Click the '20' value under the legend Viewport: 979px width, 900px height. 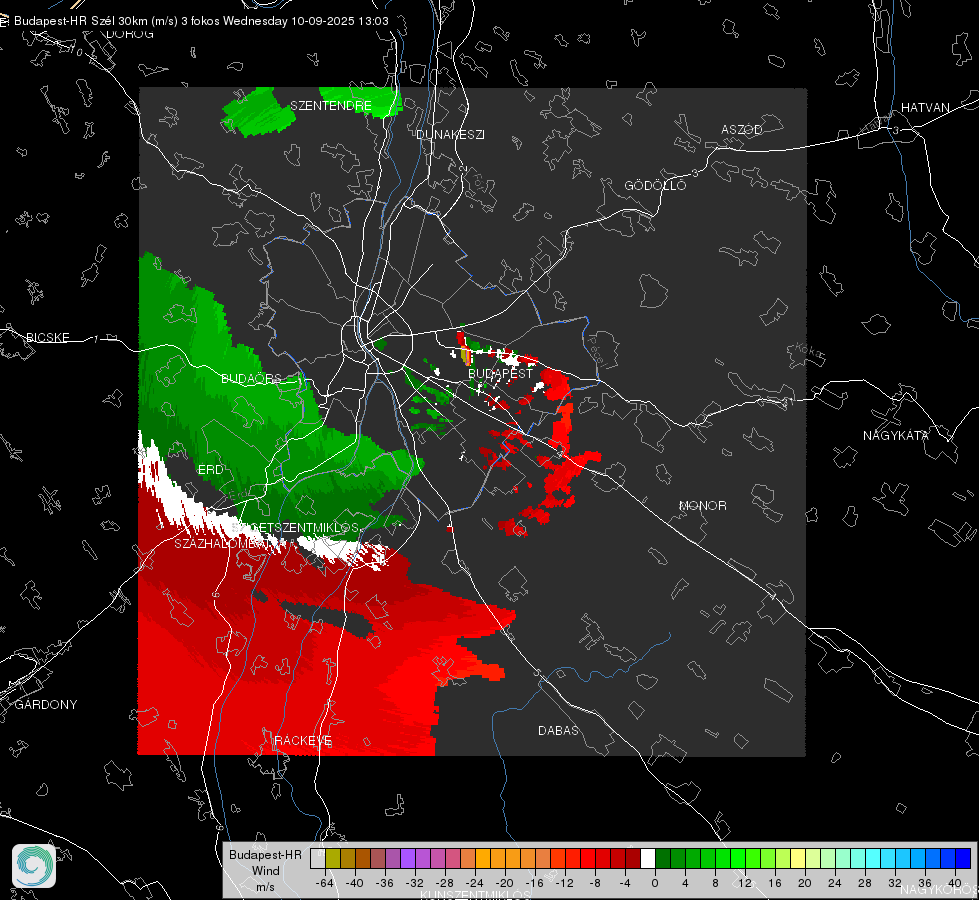pos(805,883)
